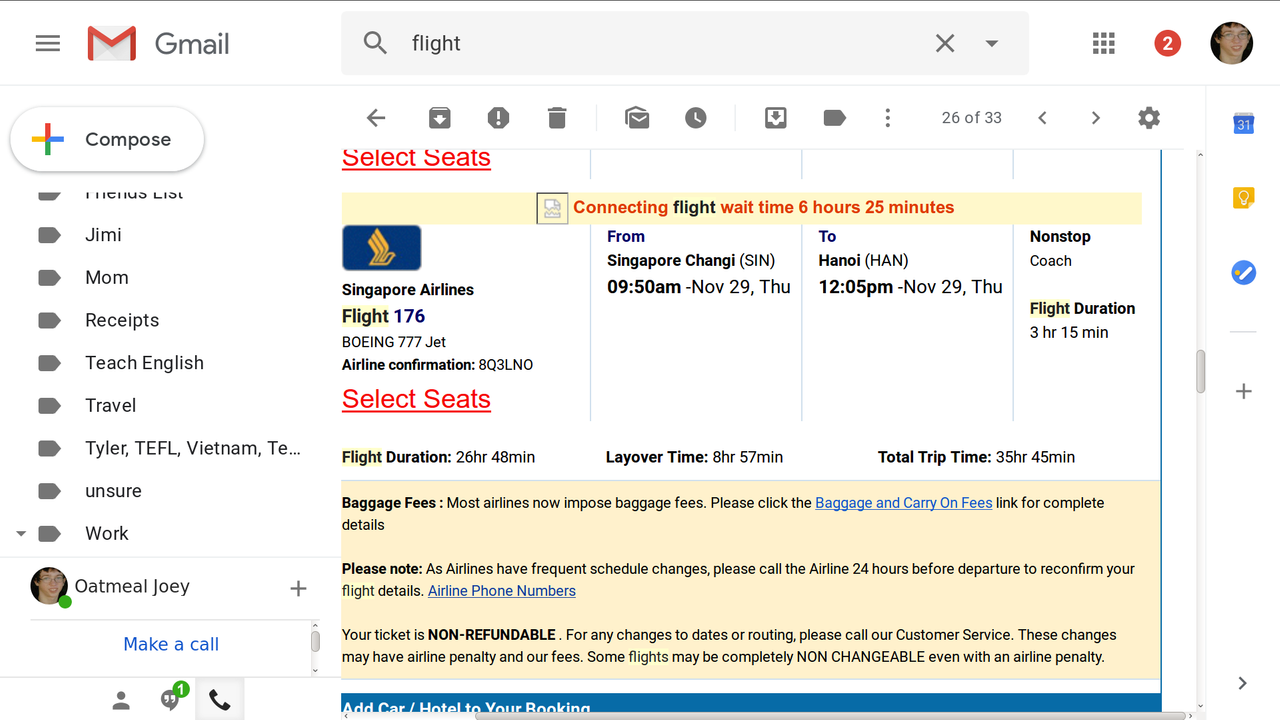This screenshot has width=1280, height=720.
Task: Click the Gmail logo
Action: pyautogui.click(x=159, y=44)
